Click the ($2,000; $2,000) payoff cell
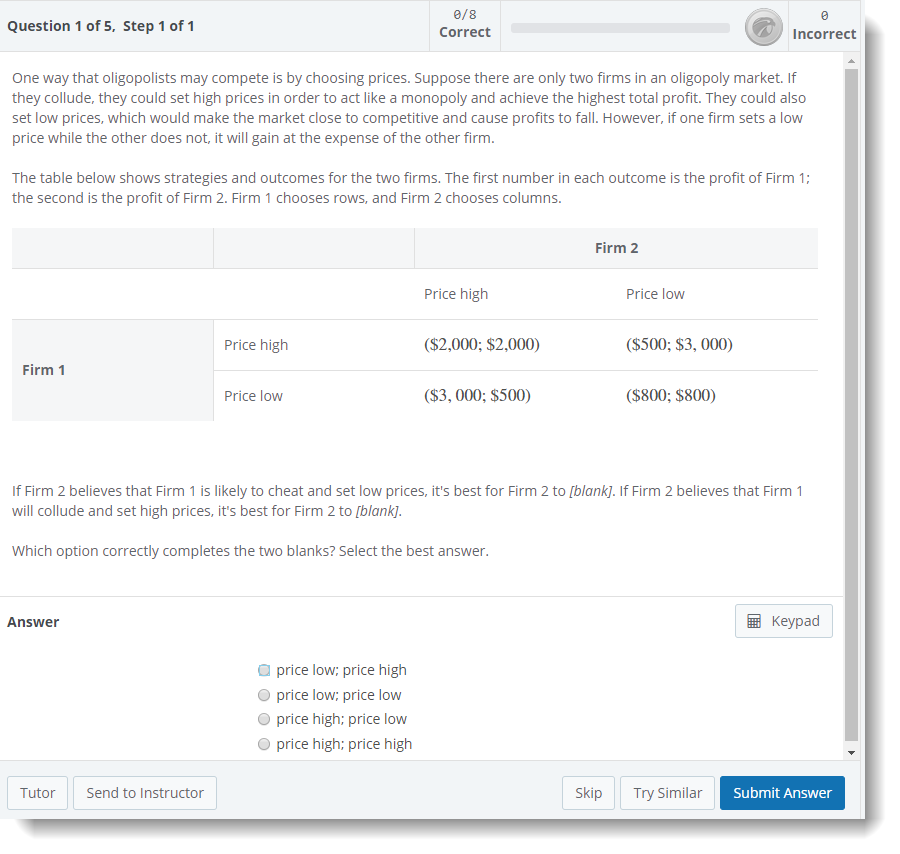 (482, 345)
